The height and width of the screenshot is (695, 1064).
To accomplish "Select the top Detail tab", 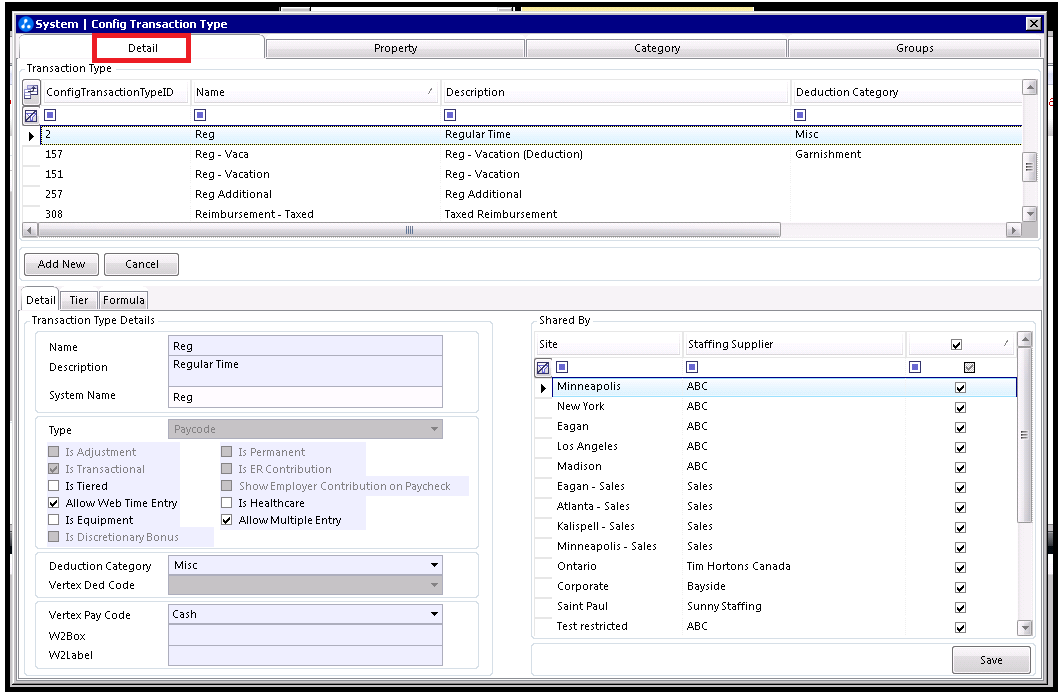I will click(x=142, y=48).
